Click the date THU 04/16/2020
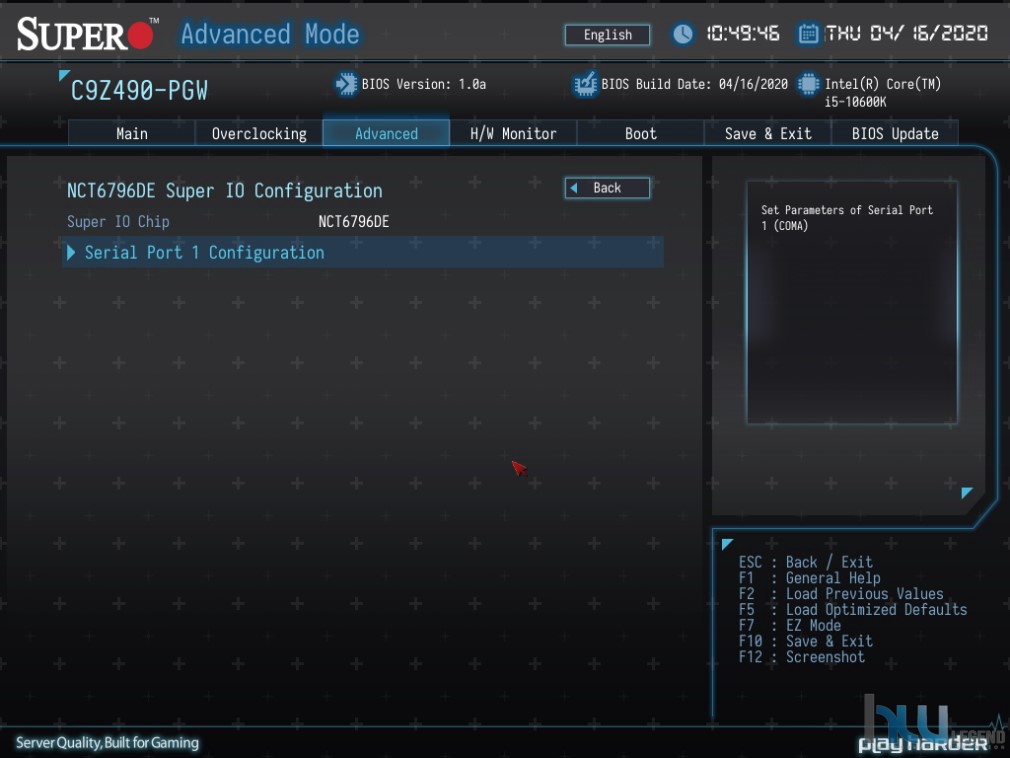1010x758 pixels. [x=906, y=33]
